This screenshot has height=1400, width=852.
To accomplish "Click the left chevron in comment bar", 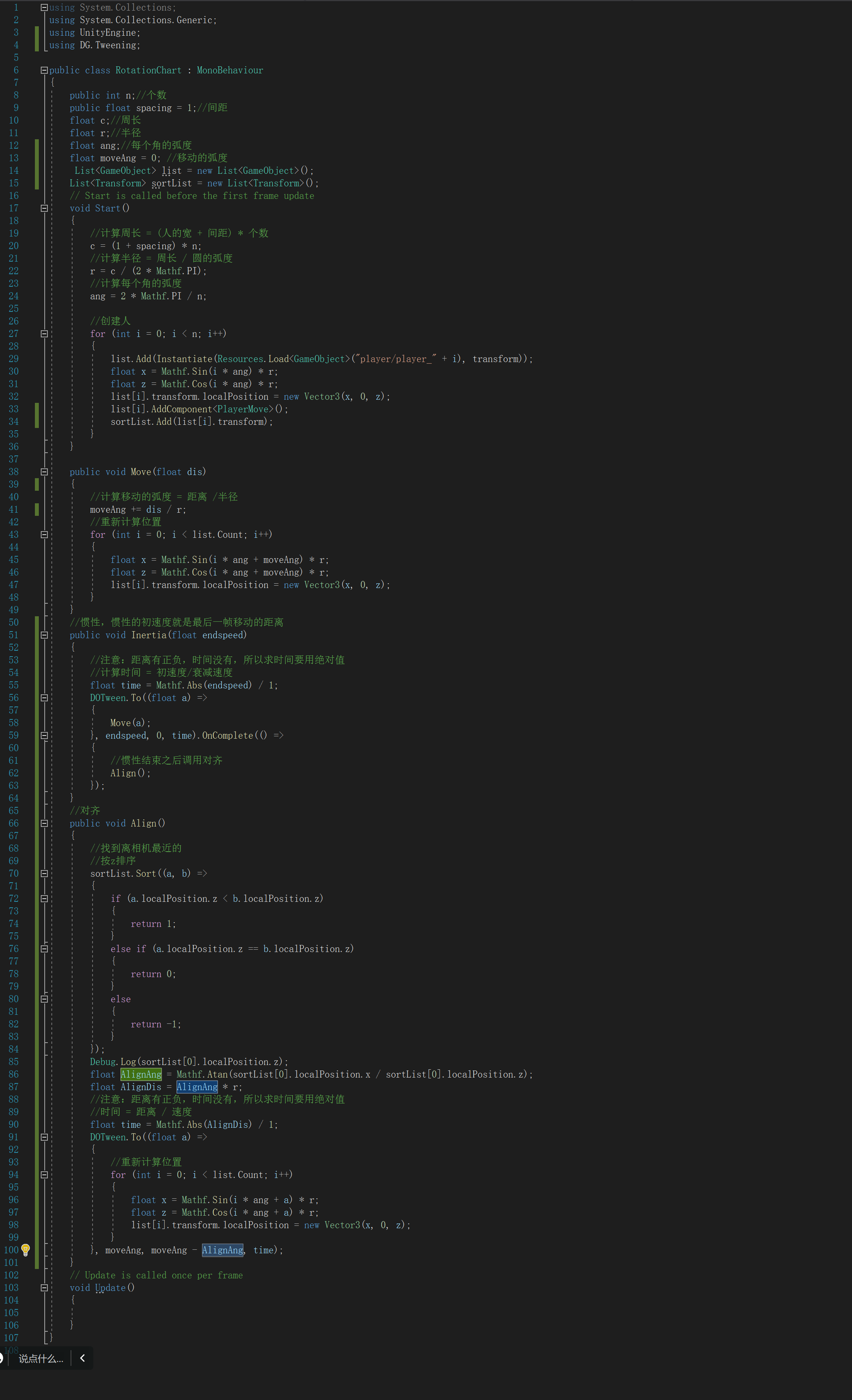I will (x=82, y=1358).
